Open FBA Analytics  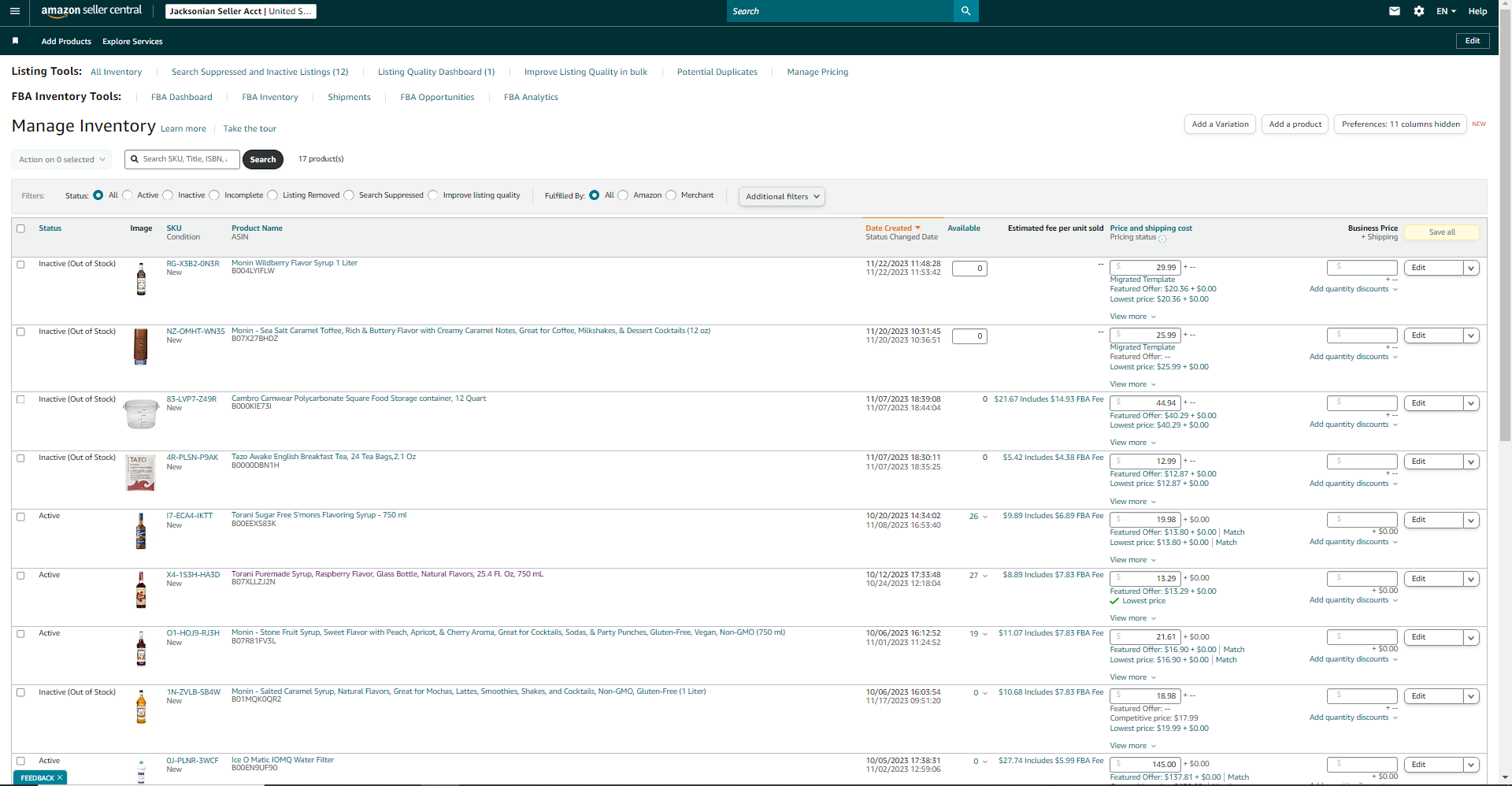click(531, 97)
